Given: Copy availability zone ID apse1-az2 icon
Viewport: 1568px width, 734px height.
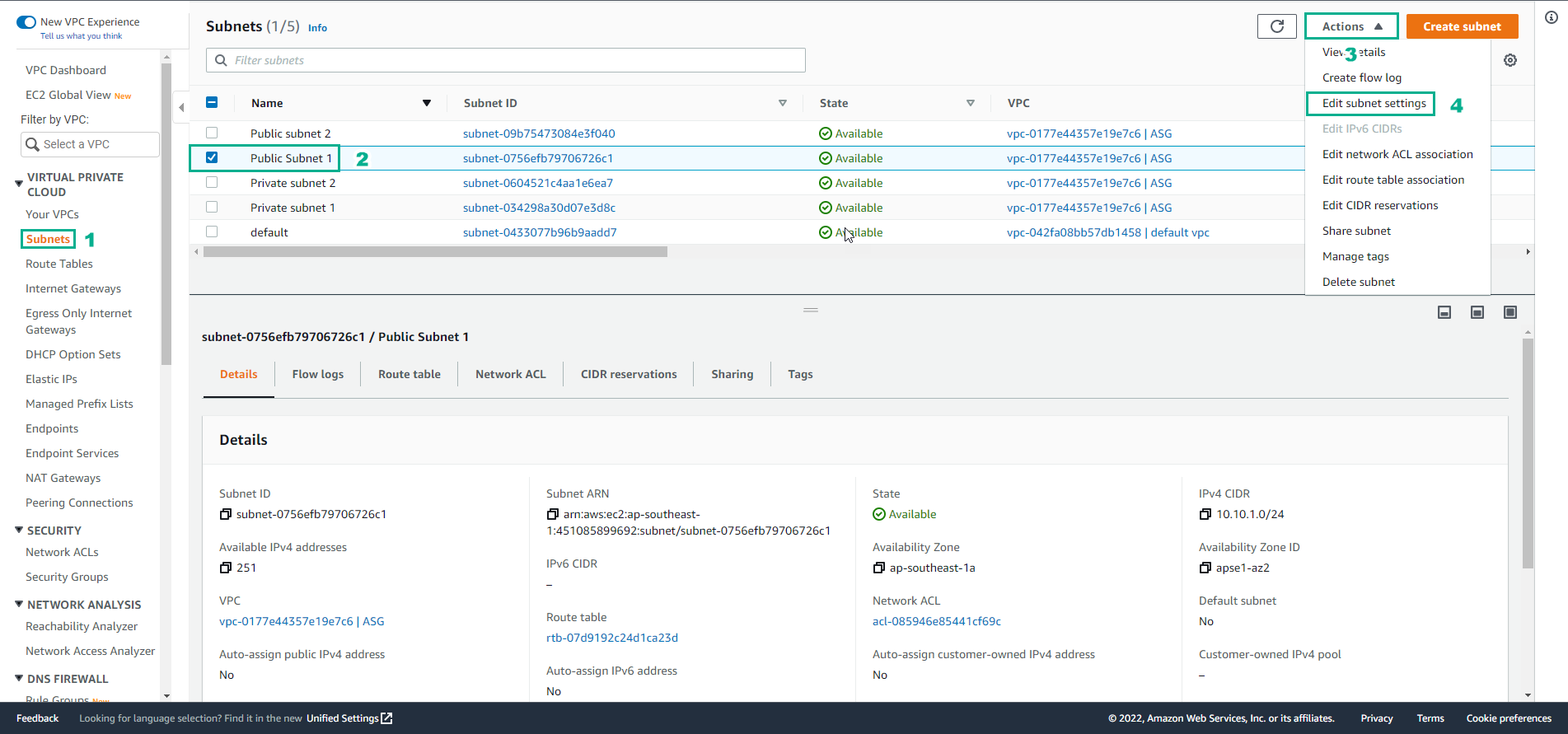Looking at the screenshot, I should [1205, 568].
